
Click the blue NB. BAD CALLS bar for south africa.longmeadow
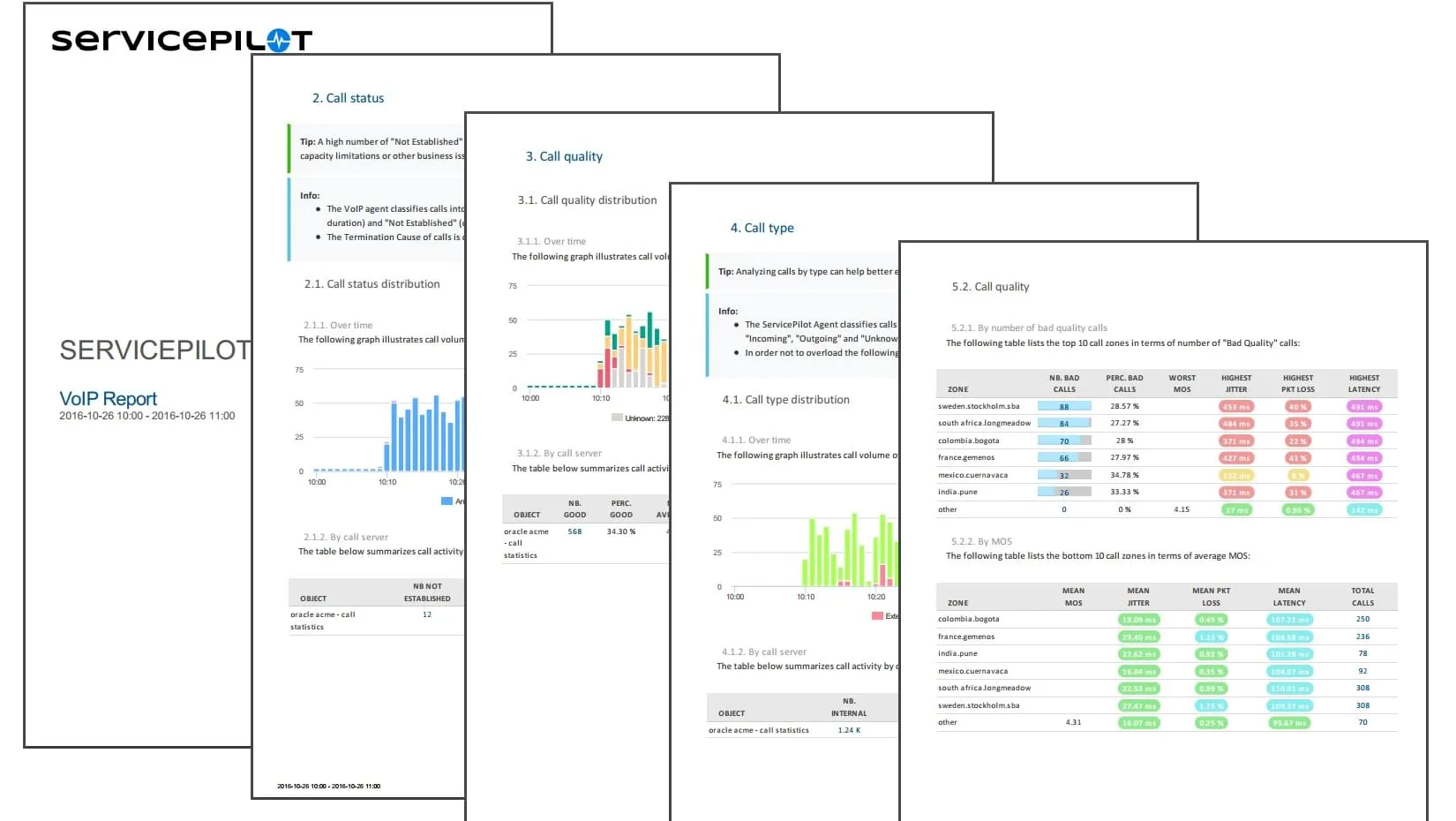point(1065,423)
